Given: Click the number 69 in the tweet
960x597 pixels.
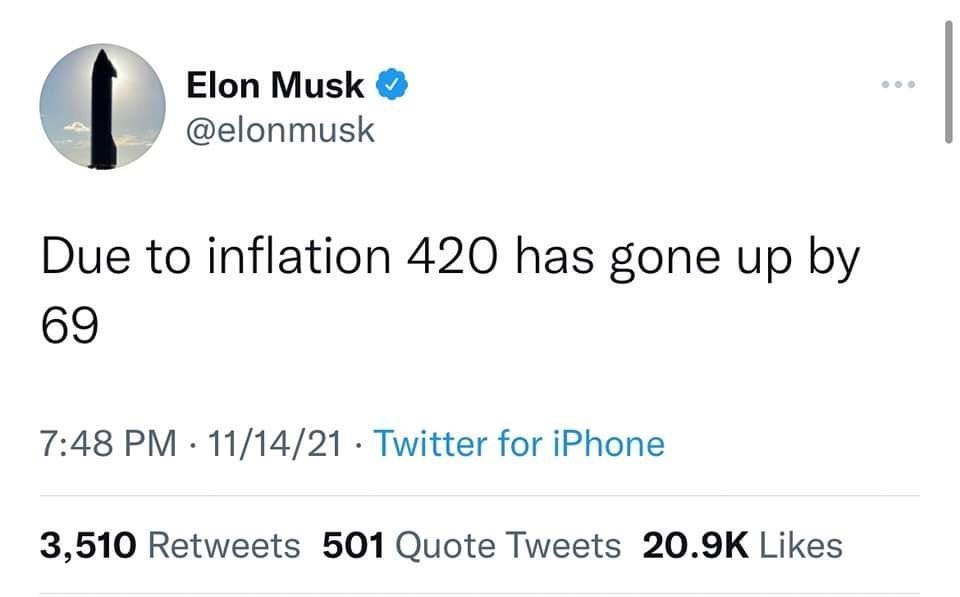Looking at the screenshot, I should point(70,325).
